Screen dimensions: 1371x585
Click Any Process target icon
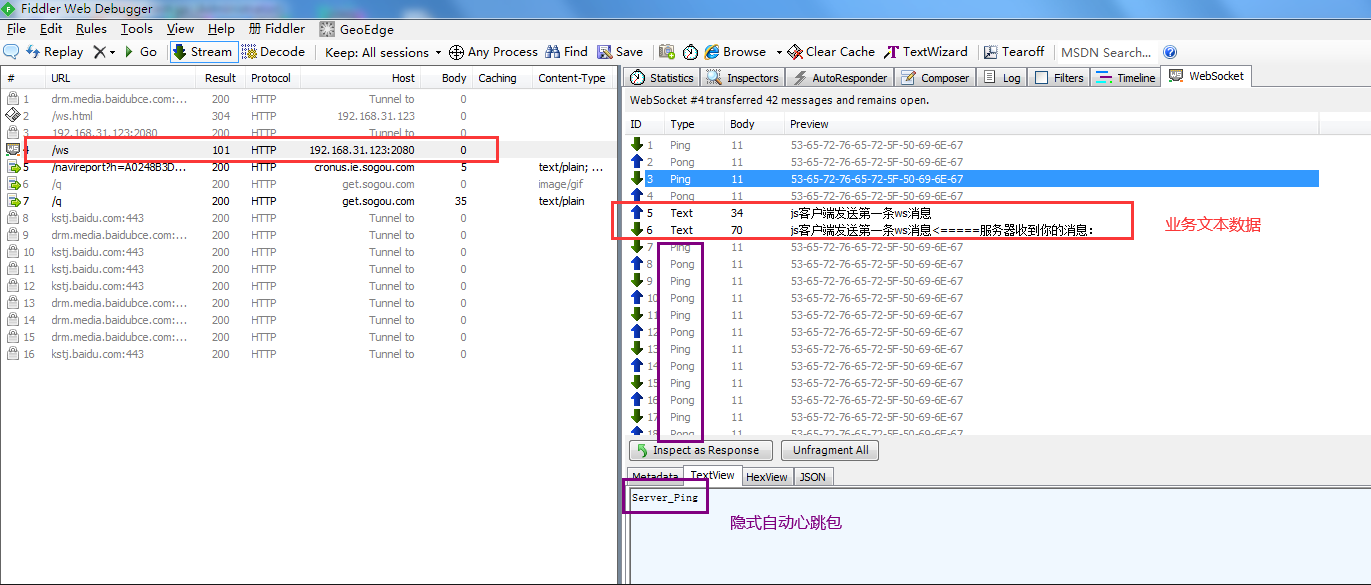point(456,52)
